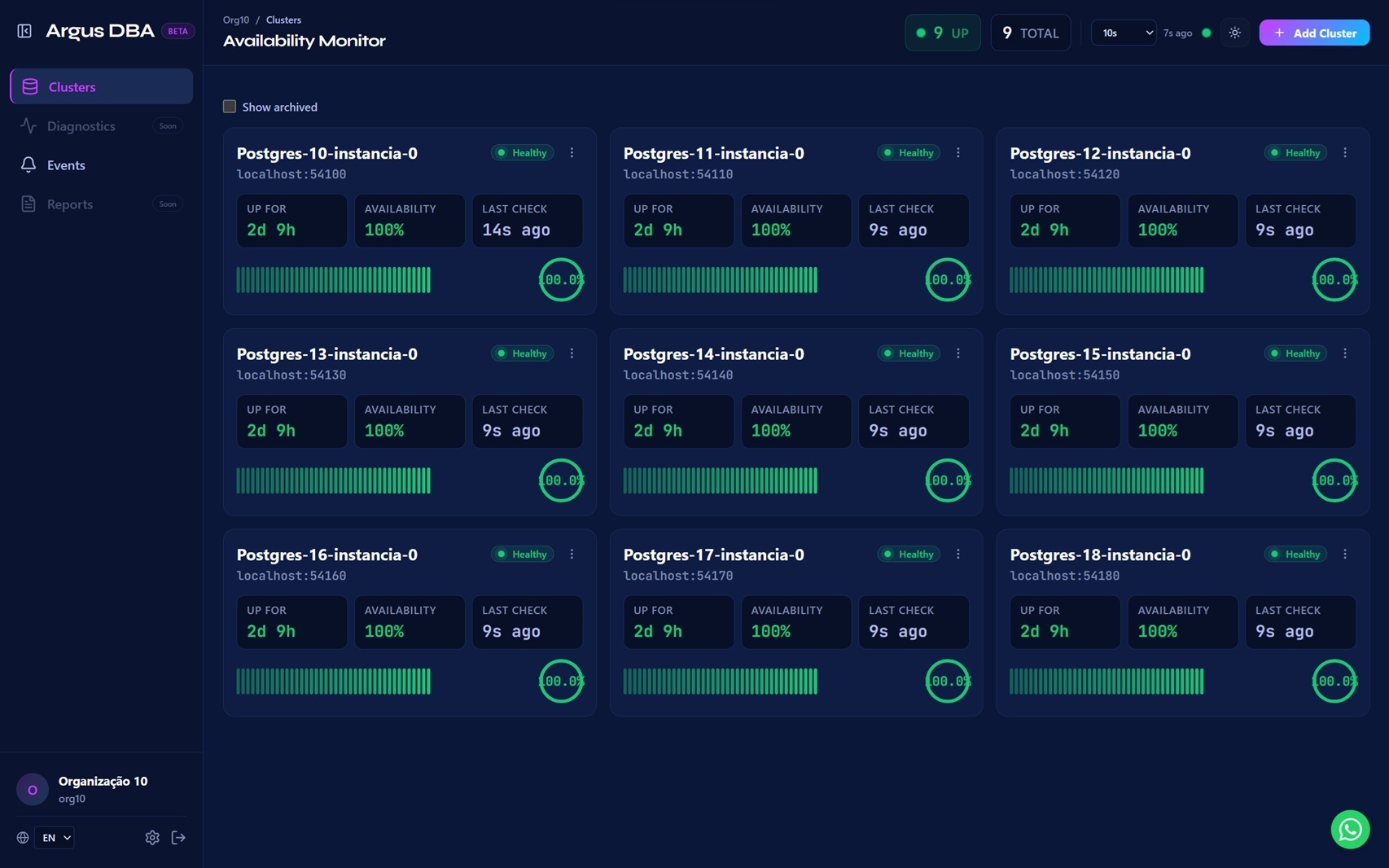This screenshot has width=1389, height=868.
Task: Open the Postgres-16-instancia-0 cluster card title
Action: [x=326, y=555]
